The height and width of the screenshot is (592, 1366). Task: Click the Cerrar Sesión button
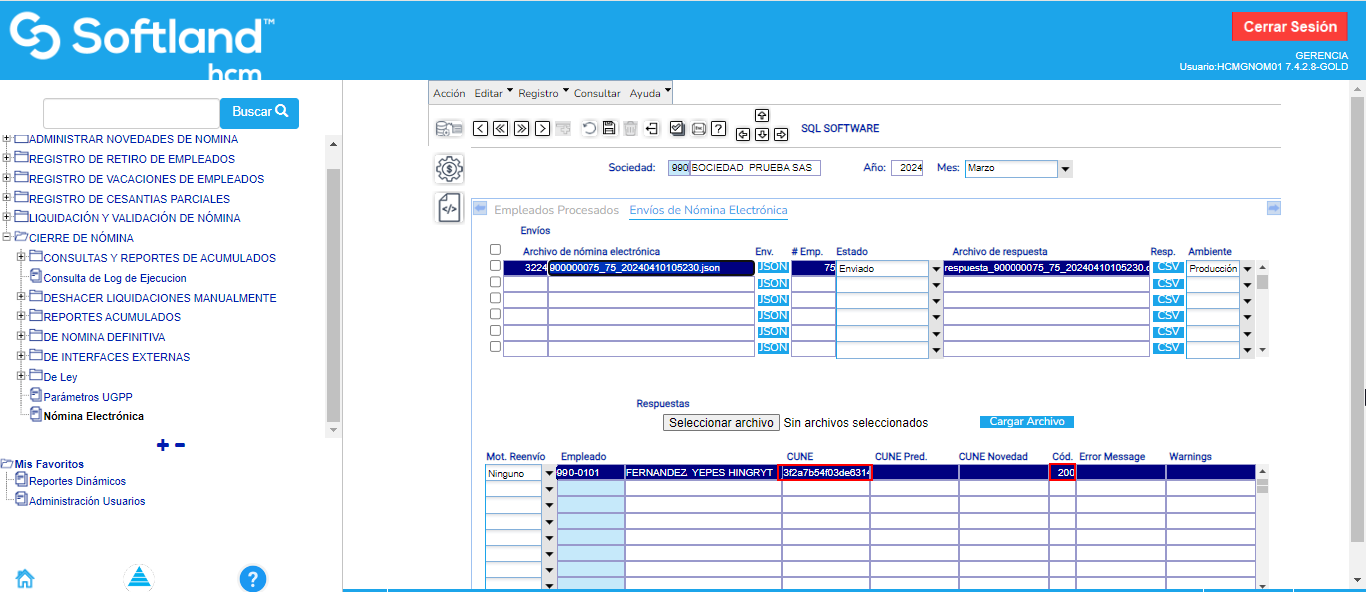1289,27
